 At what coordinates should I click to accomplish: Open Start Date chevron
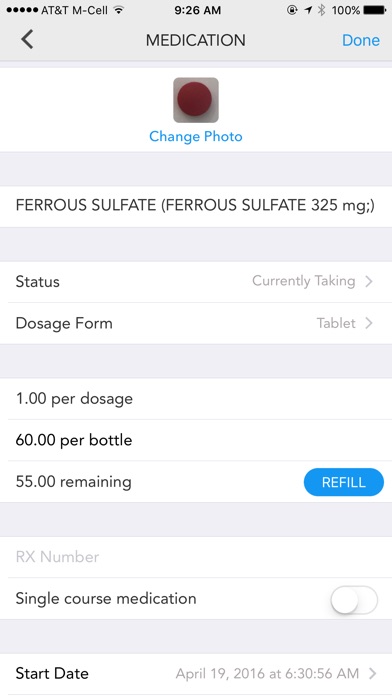coord(372,674)
